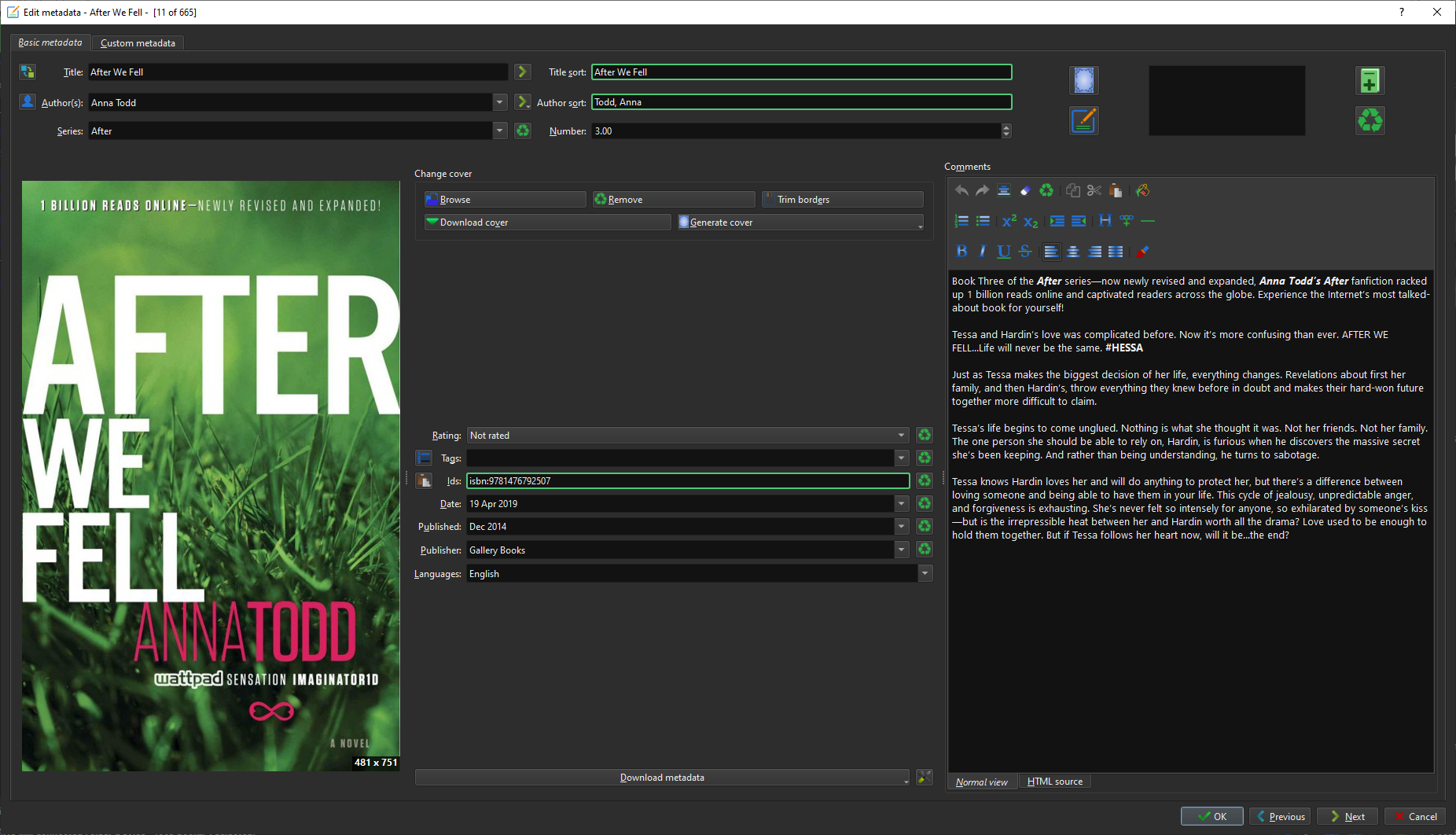Viewport: 1456px width, 835px height.
Task: Toggle strikethrough formatting in Comments
Action: click(1025, 252)
